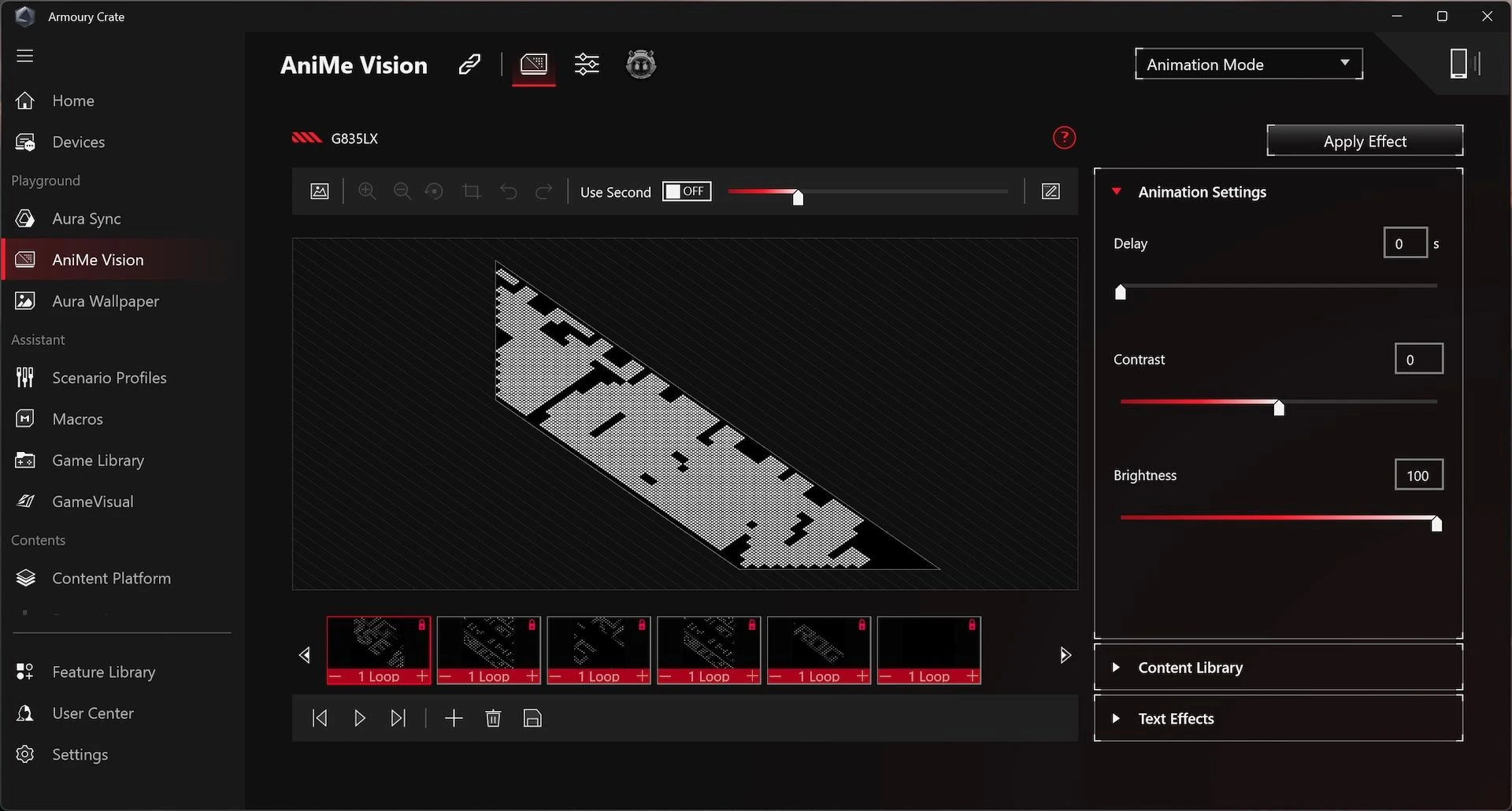Image resolution: width=1512 pixels, height=811 pixels.
Task: Save animation with the save icon
Action: pos(532,718)
